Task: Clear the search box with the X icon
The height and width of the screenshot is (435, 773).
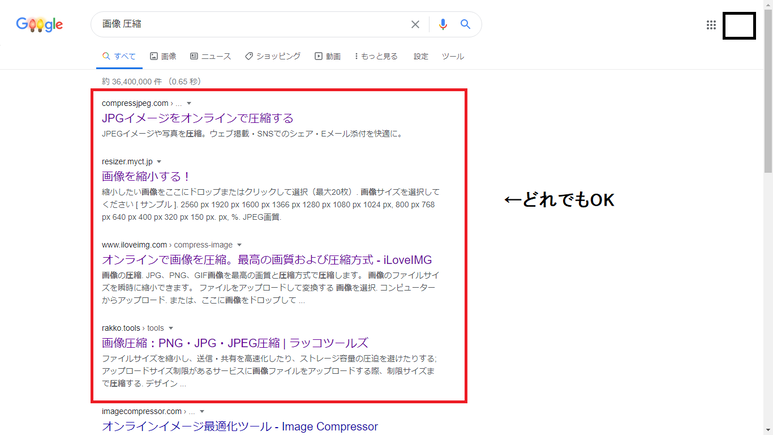Action: coord(415,24)
